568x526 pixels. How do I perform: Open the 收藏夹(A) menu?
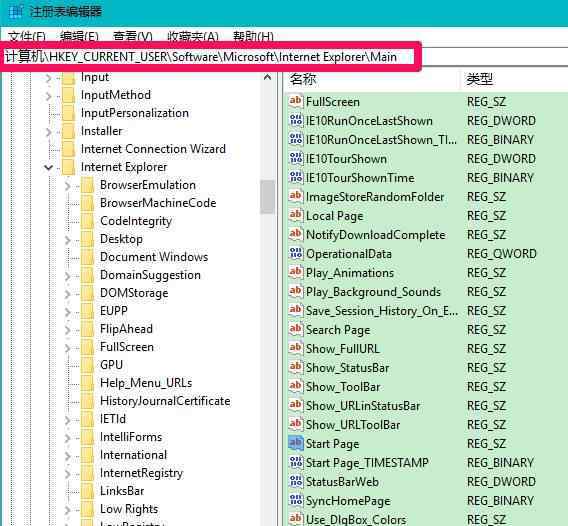(193, 36)
